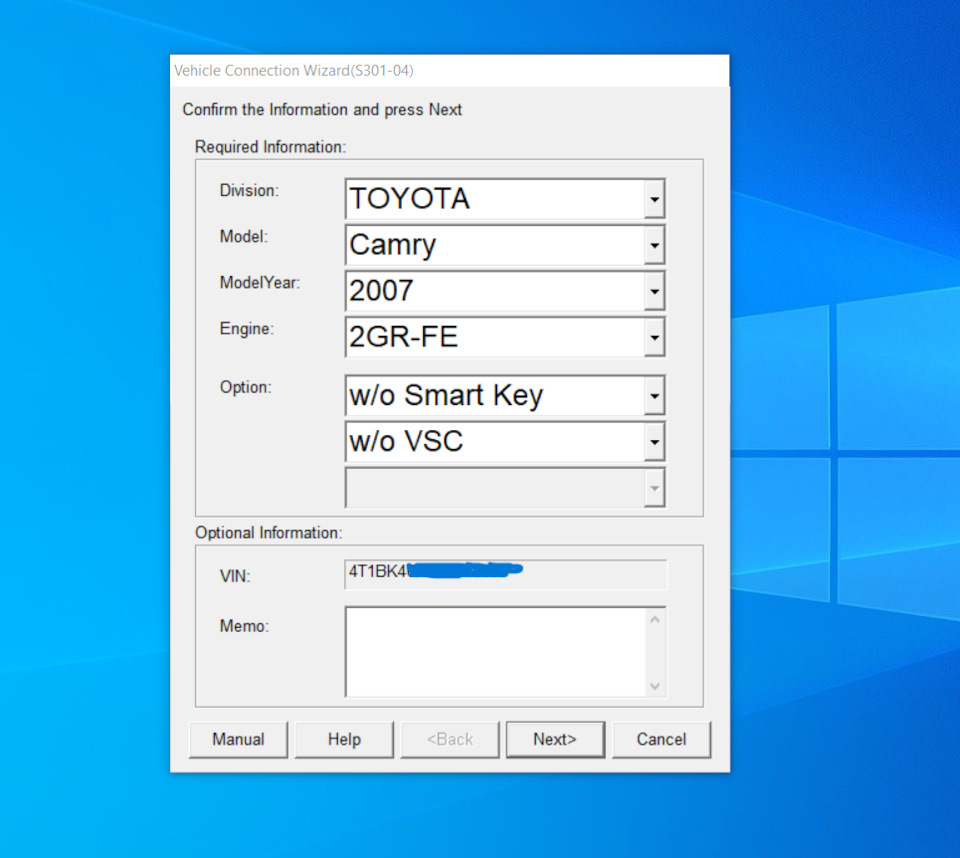
Task: Click the Model: label
Action: pos(244,236)
